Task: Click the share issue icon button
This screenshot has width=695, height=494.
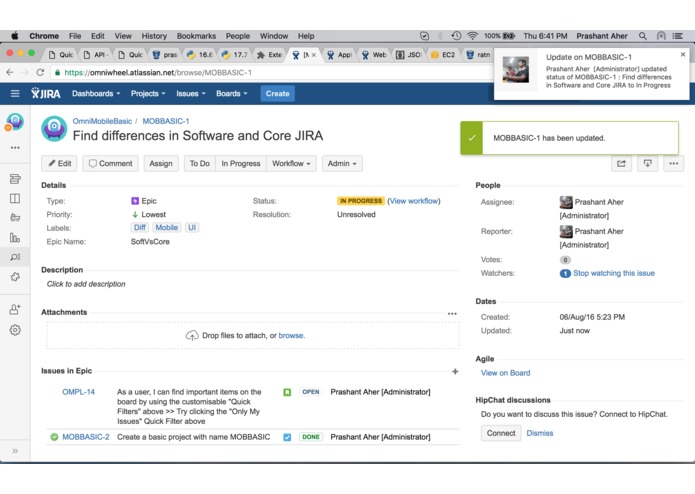Action: pos(621,163)
